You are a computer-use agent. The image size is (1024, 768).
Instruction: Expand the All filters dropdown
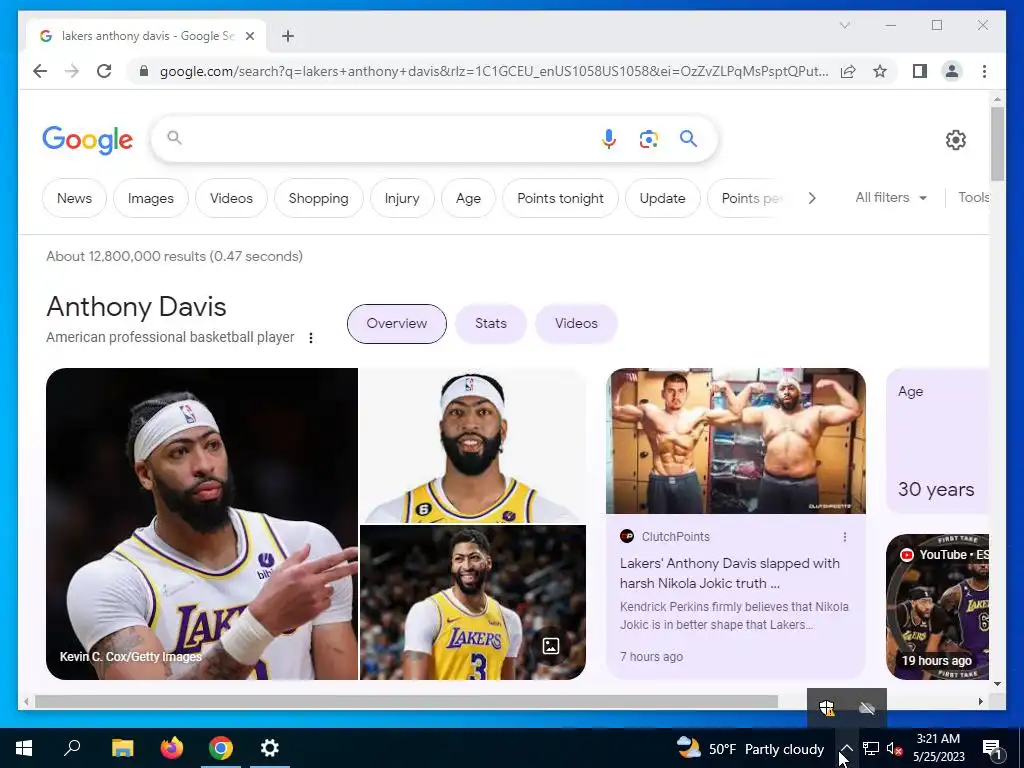(x=891, y=197)
